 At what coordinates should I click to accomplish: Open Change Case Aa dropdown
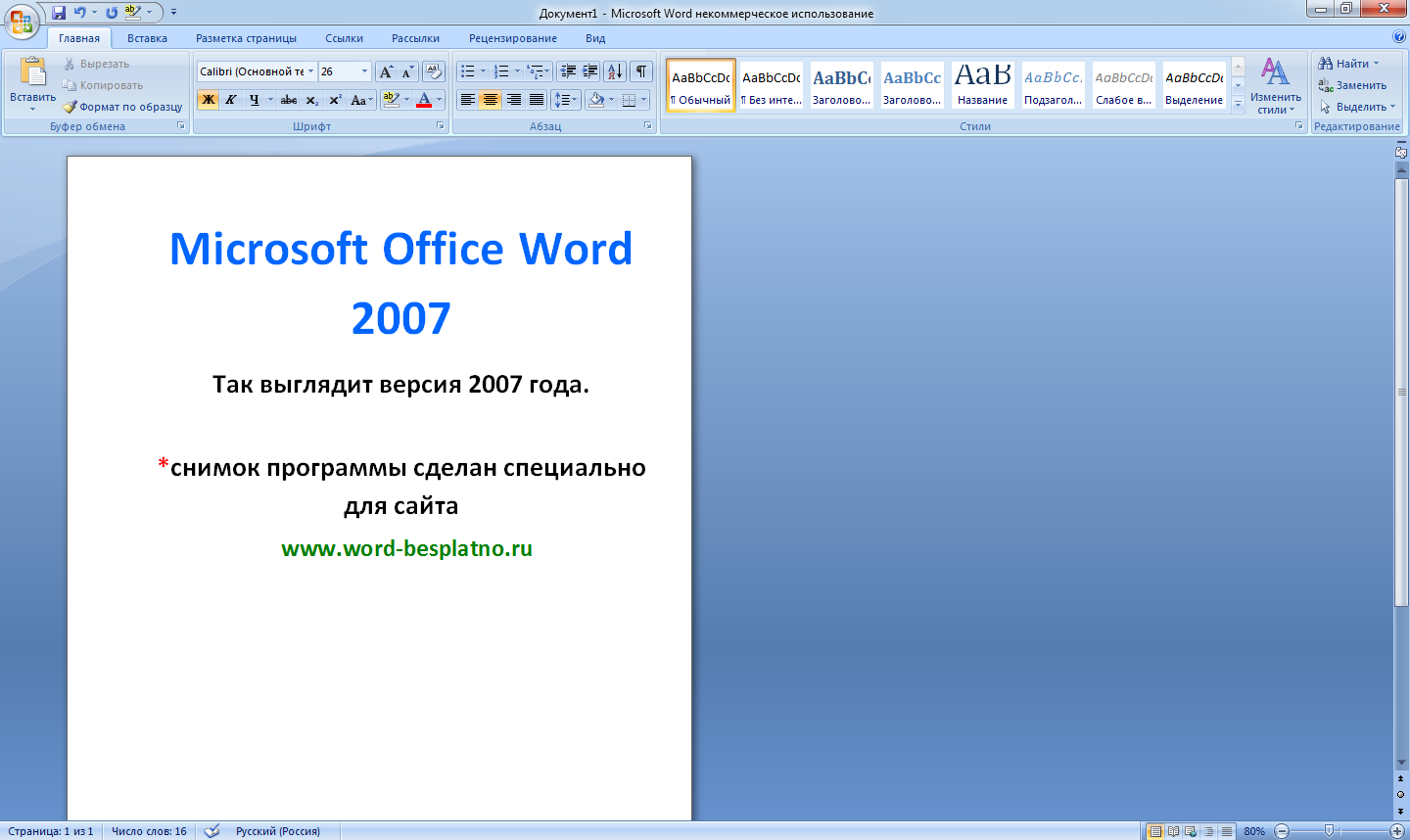[361, 100]
